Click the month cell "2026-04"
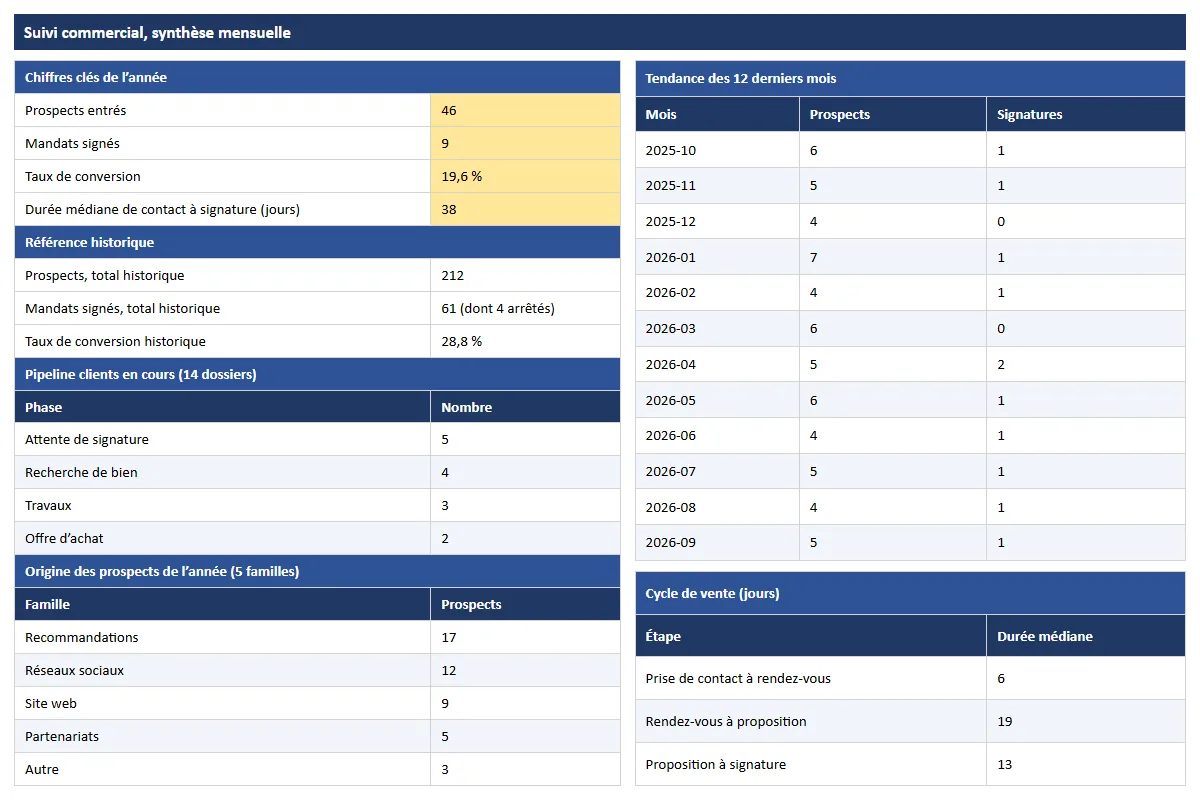This screenshot has width=1200, height=800. pos(717,364)
